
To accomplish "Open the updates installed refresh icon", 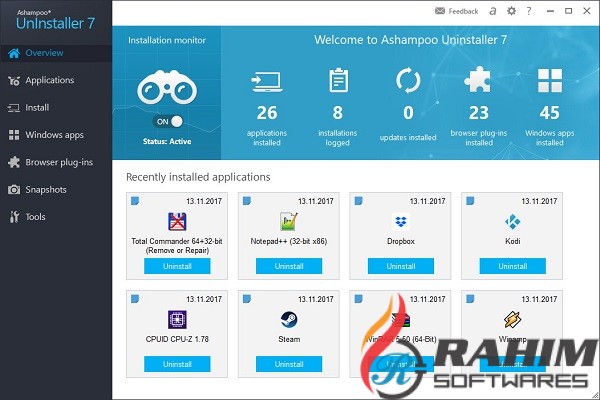I will pos(408,80).
